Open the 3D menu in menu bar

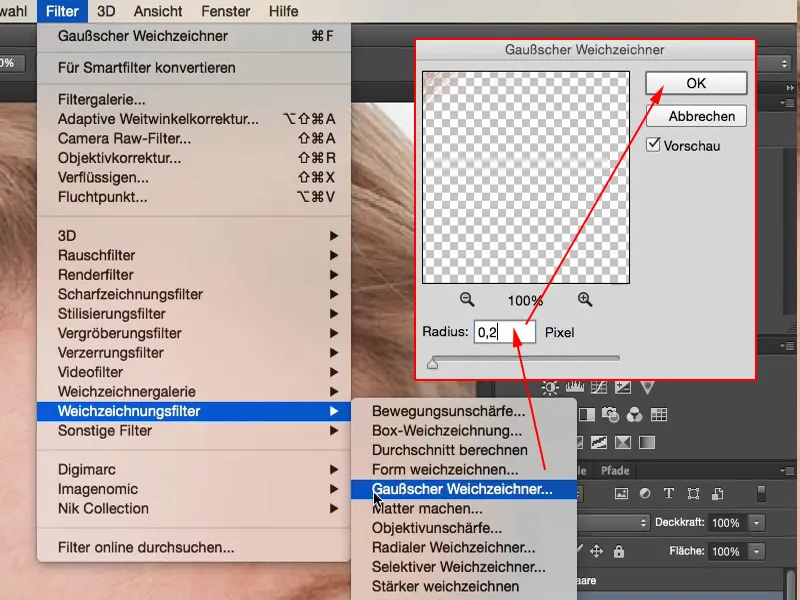point(106,11)
